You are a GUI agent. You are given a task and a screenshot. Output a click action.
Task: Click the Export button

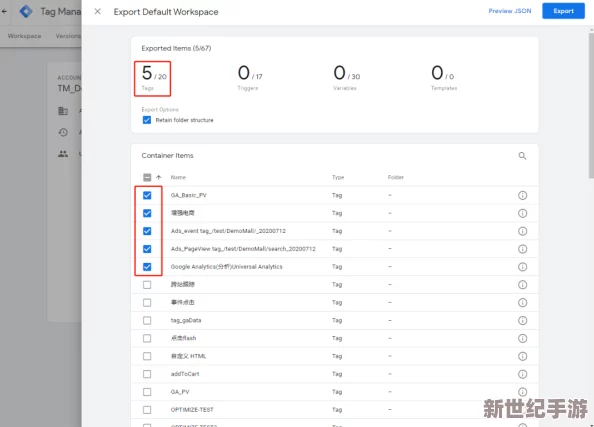tap(563, 11)
